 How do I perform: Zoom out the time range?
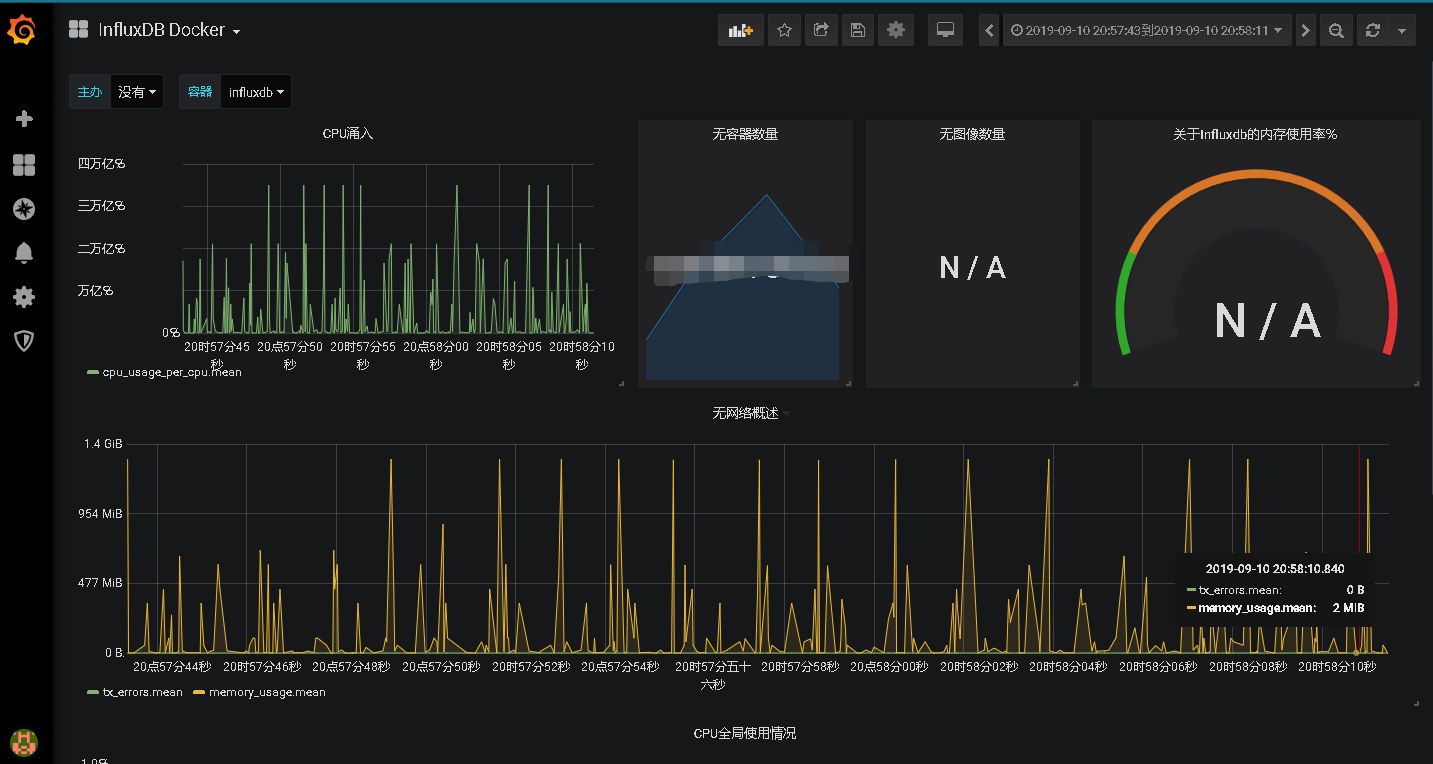(1335, 30)
